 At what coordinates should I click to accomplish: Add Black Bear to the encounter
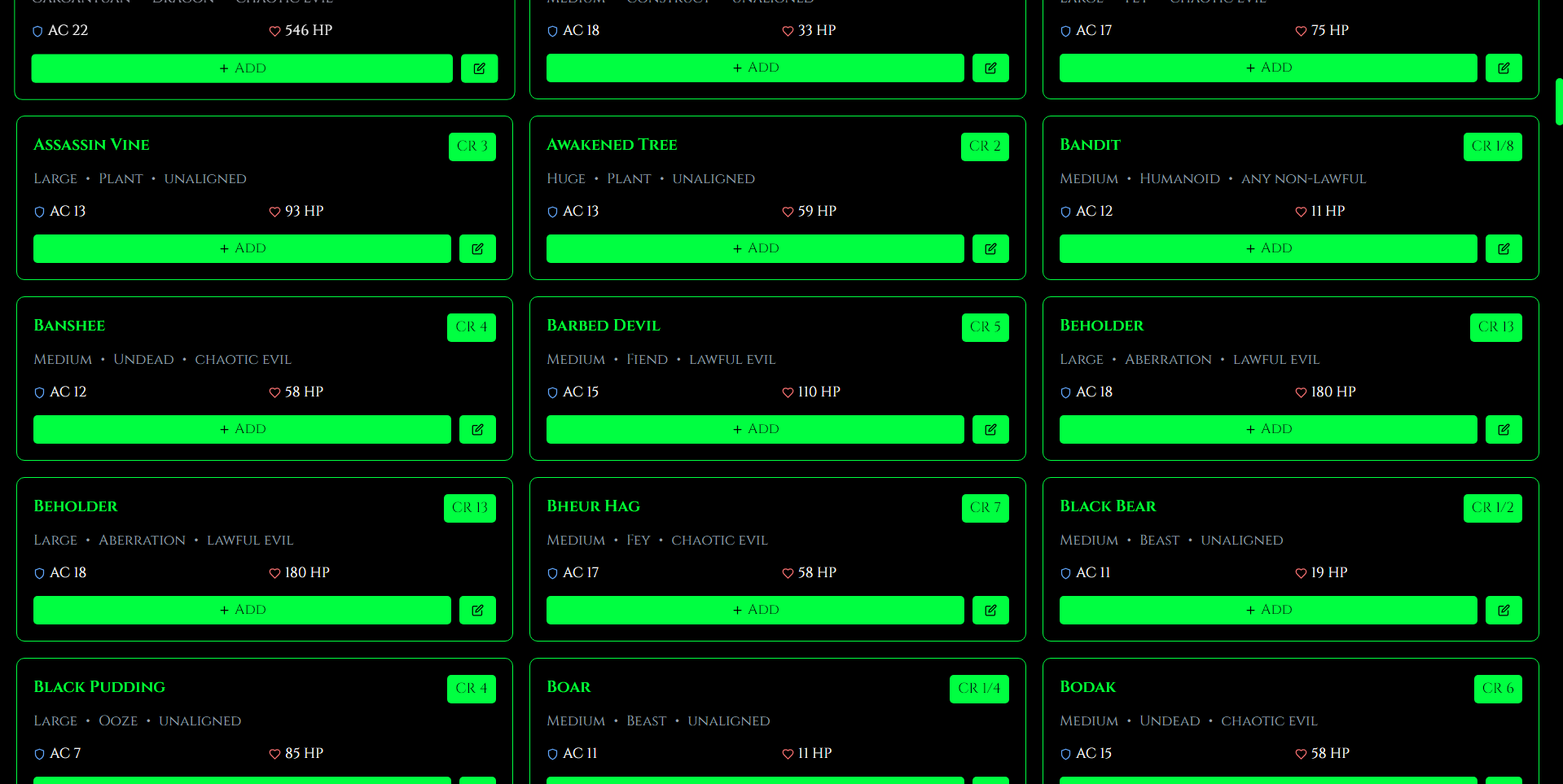click(1268, 611)
